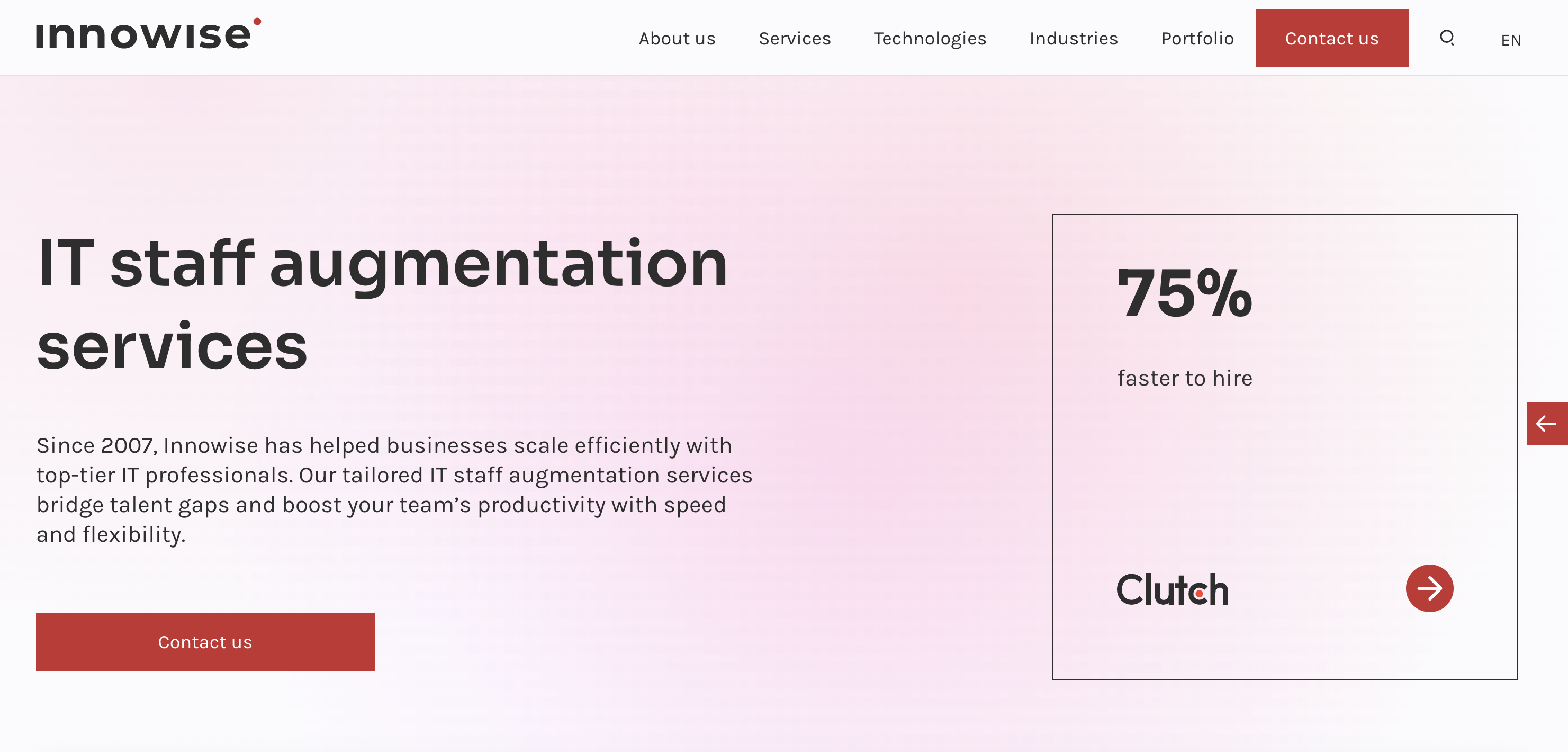Screen dimensions: 1568x752
Task: Click the IT staff augmentation services heading
Action: (382, 305)
